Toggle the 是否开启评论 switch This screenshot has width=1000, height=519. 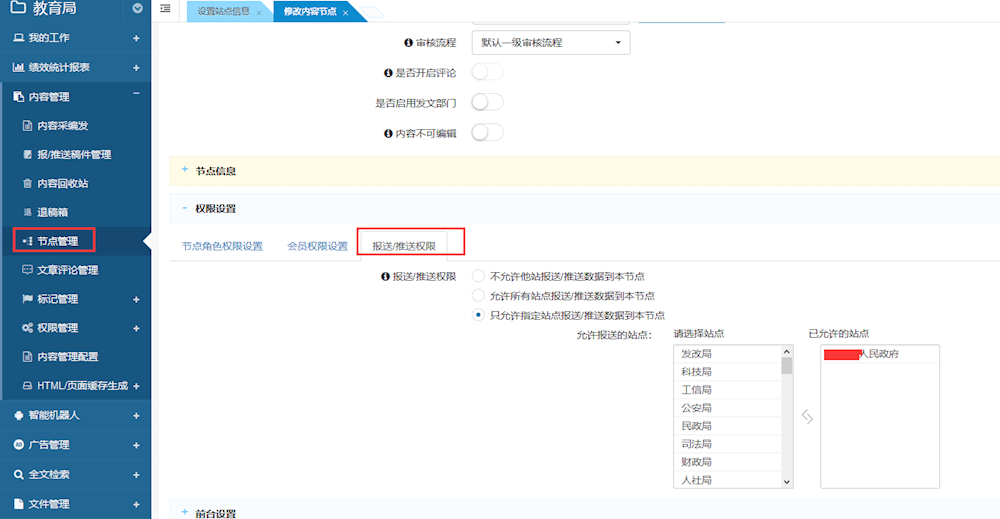[486, 72]
